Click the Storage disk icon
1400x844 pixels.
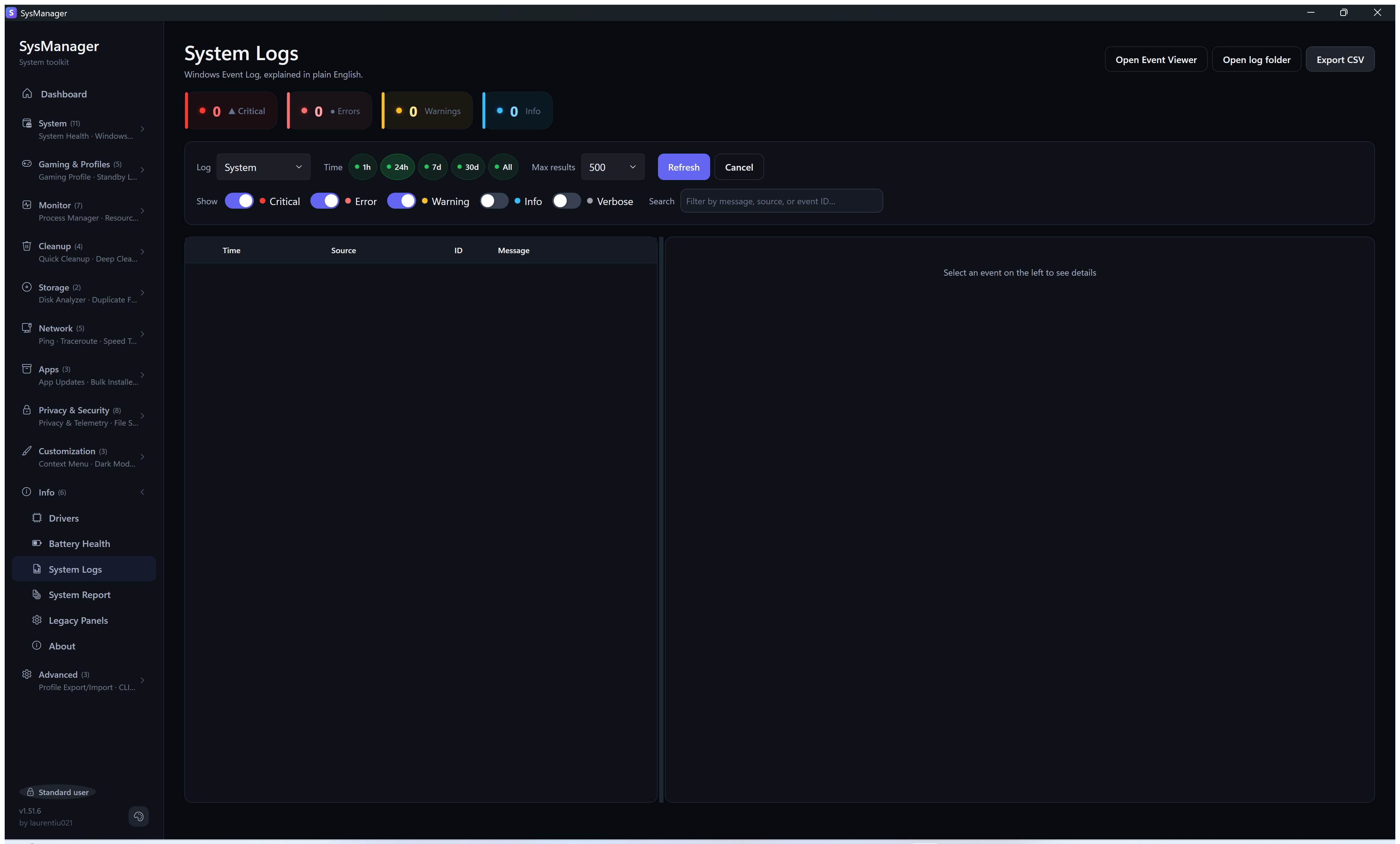(x=27, y=287)
